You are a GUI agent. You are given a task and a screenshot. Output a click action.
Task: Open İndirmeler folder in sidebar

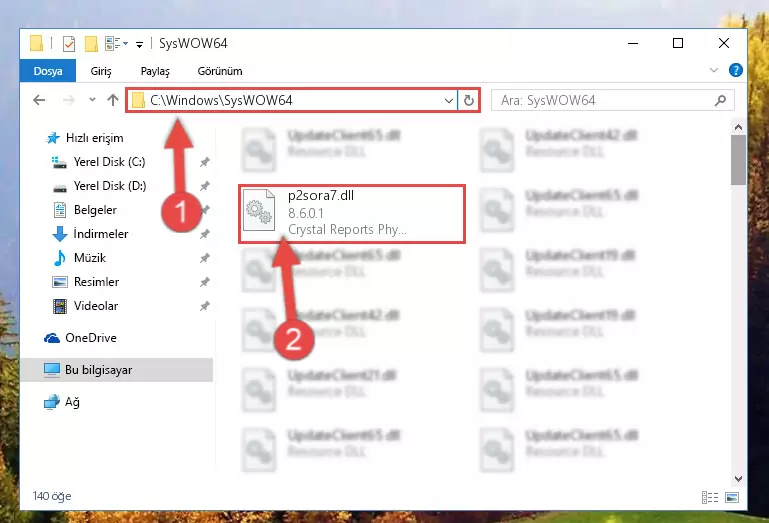click(x=101, y=234)
